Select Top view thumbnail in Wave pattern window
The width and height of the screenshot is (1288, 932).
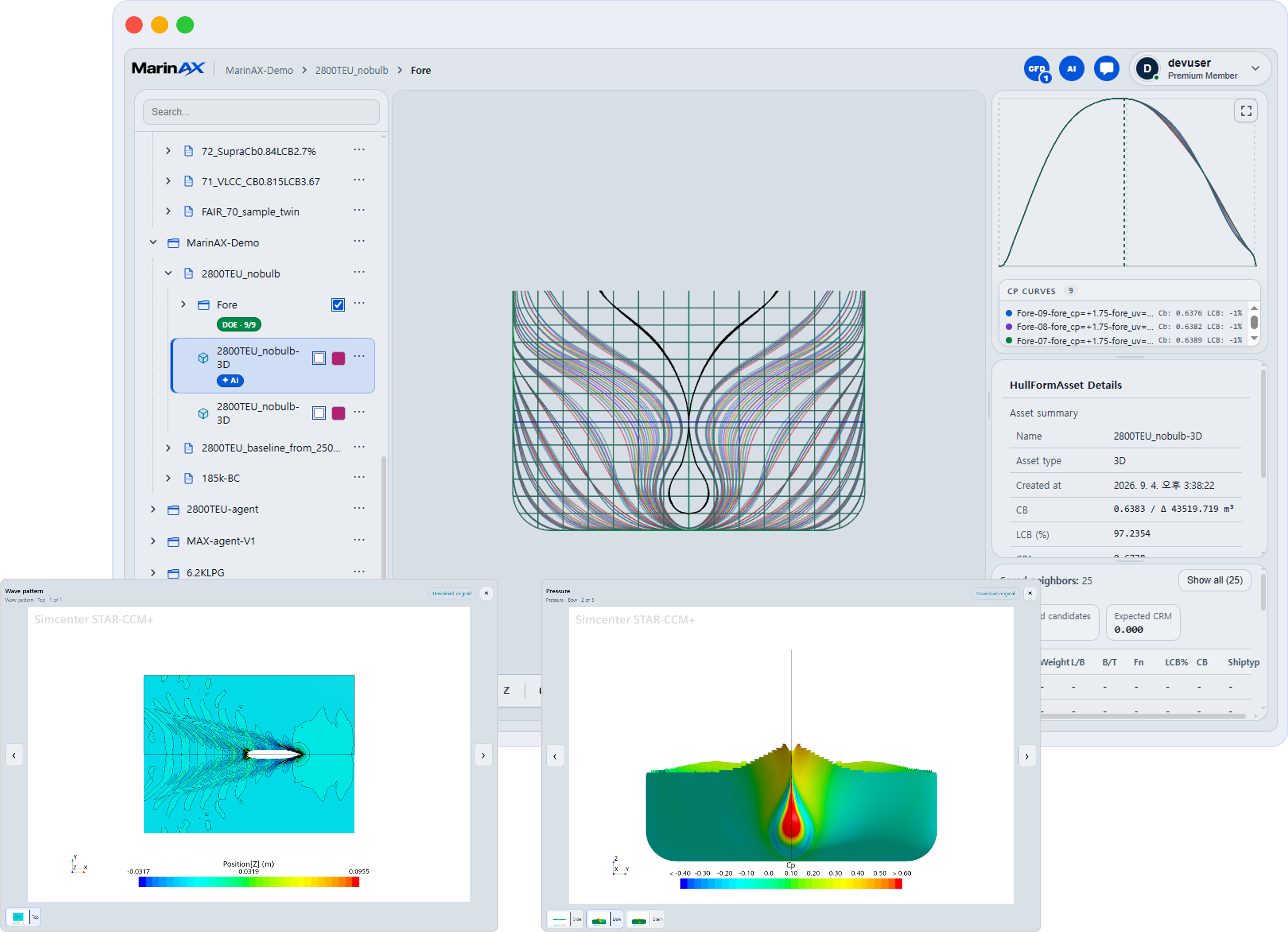(23, 917)
